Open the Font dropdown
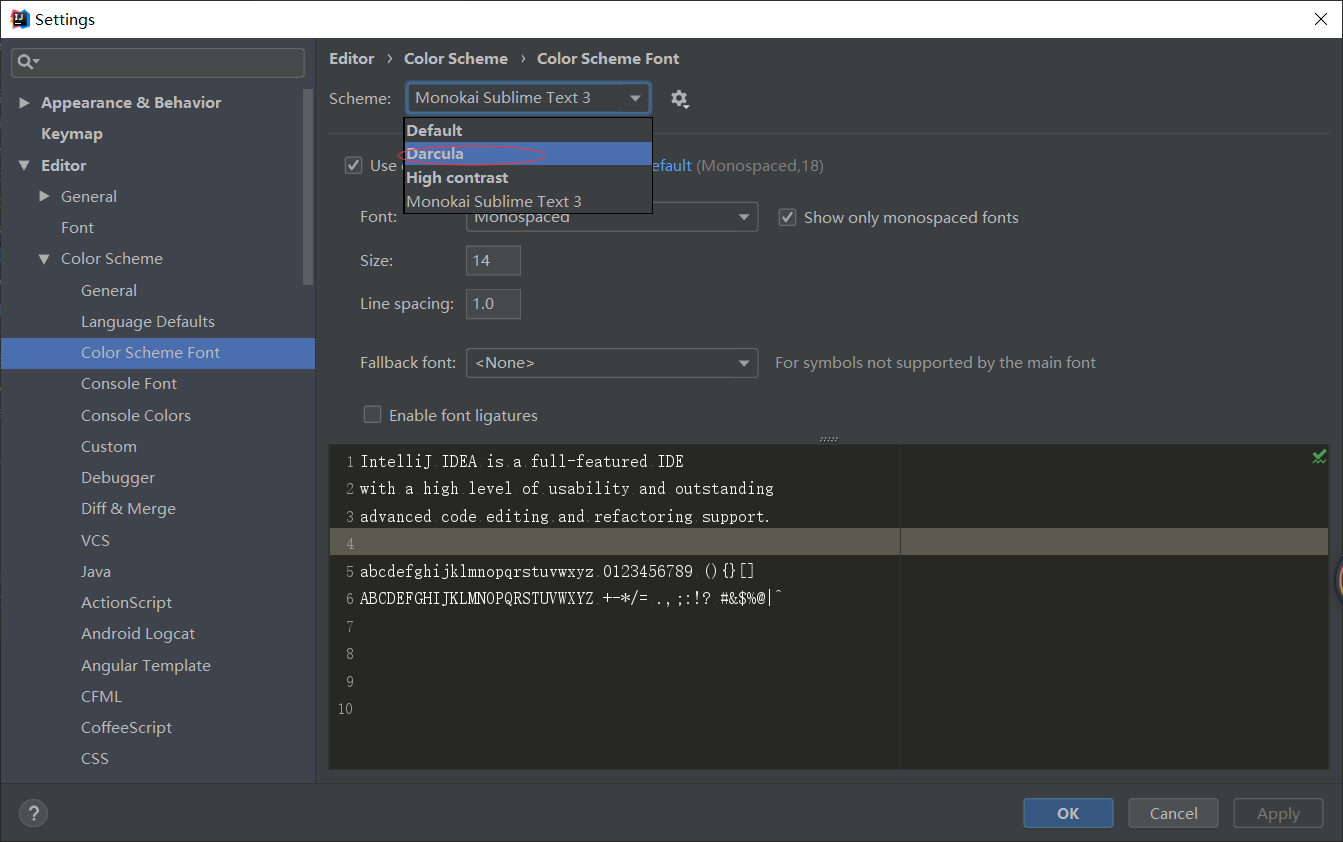Screen dimensions: 1343x842 click(x=612, y=217)
